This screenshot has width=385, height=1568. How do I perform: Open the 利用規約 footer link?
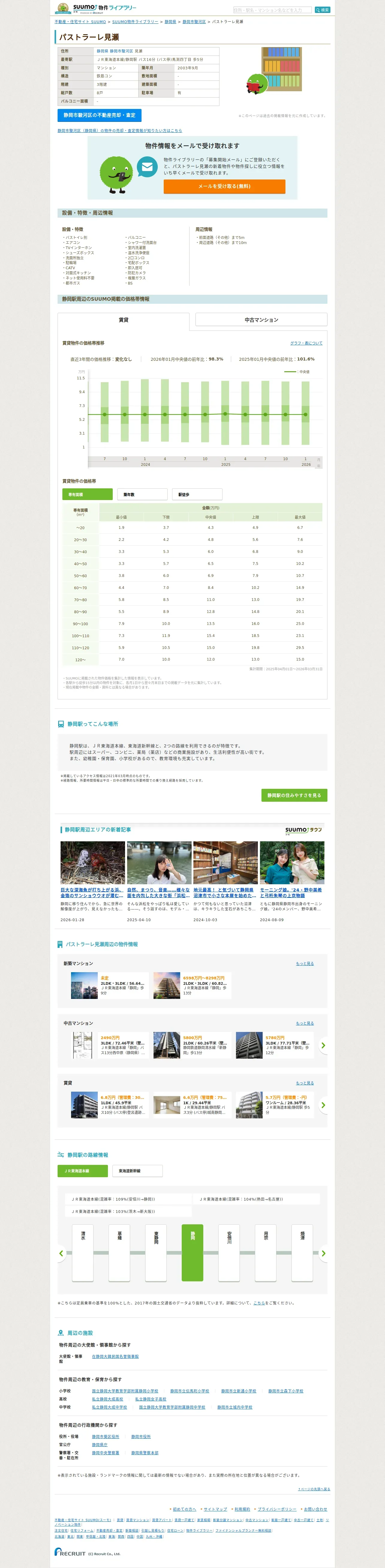click(x=242, y=1509)
